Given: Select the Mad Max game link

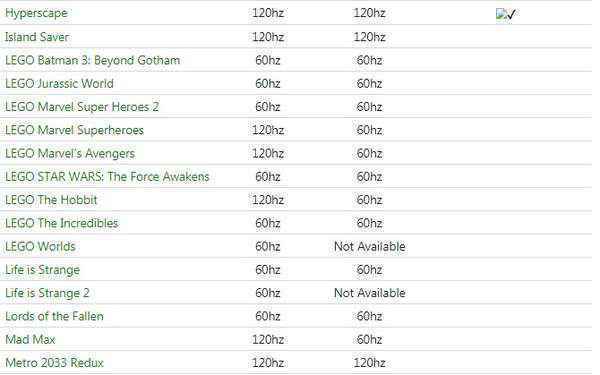Looking at the screenshot, I should pyautogui.click(x=30, y=339).
